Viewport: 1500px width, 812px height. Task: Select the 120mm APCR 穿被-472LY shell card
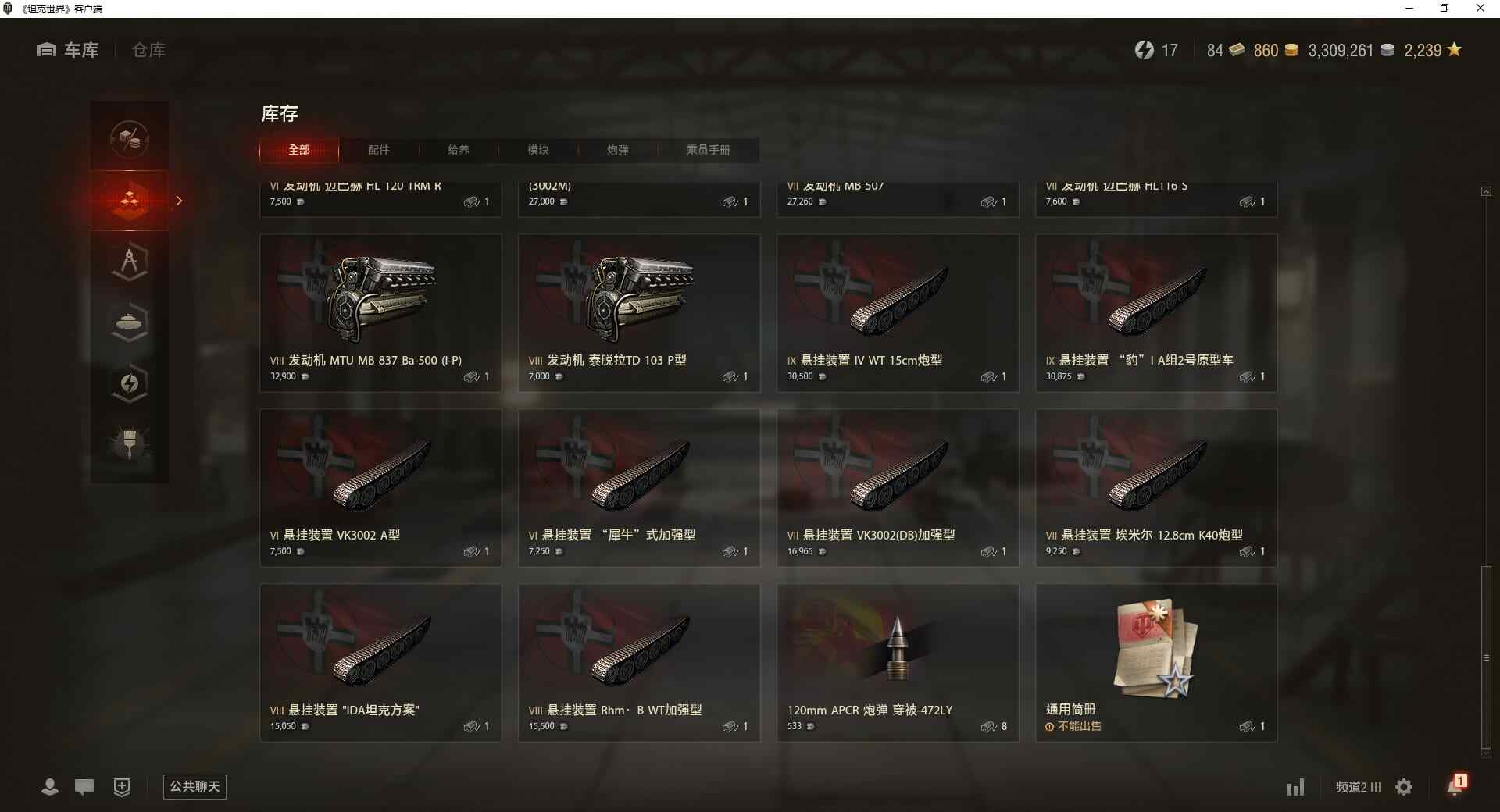coord(898,663)
